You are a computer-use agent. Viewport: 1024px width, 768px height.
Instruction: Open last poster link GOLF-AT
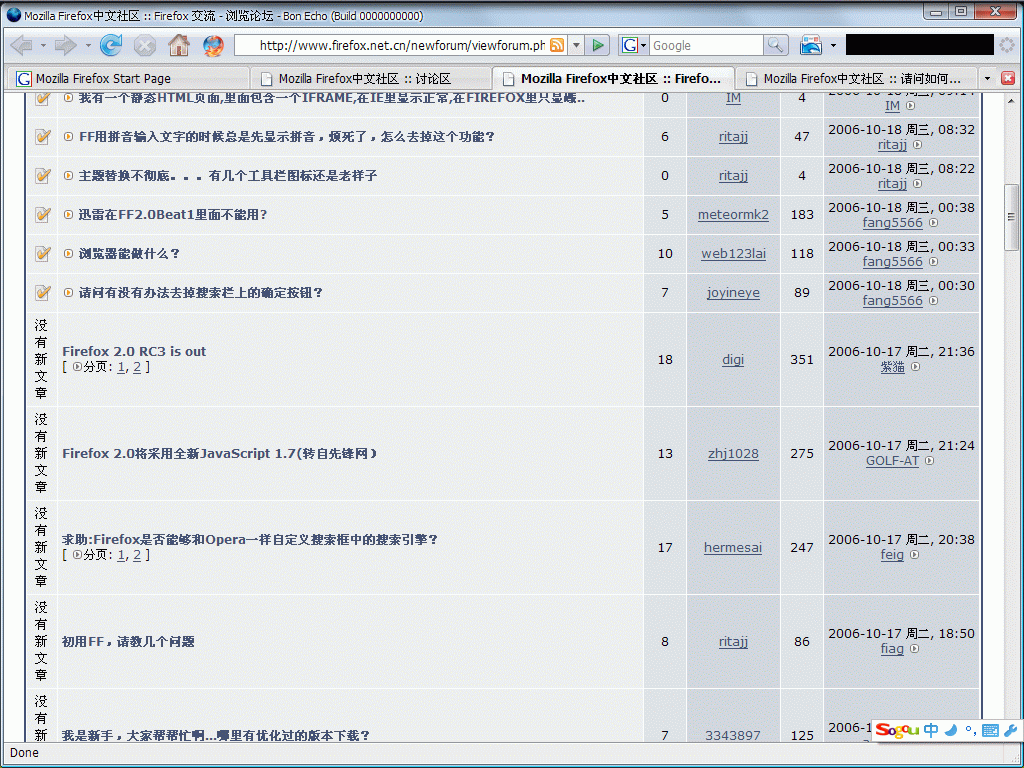click(892, 460)
